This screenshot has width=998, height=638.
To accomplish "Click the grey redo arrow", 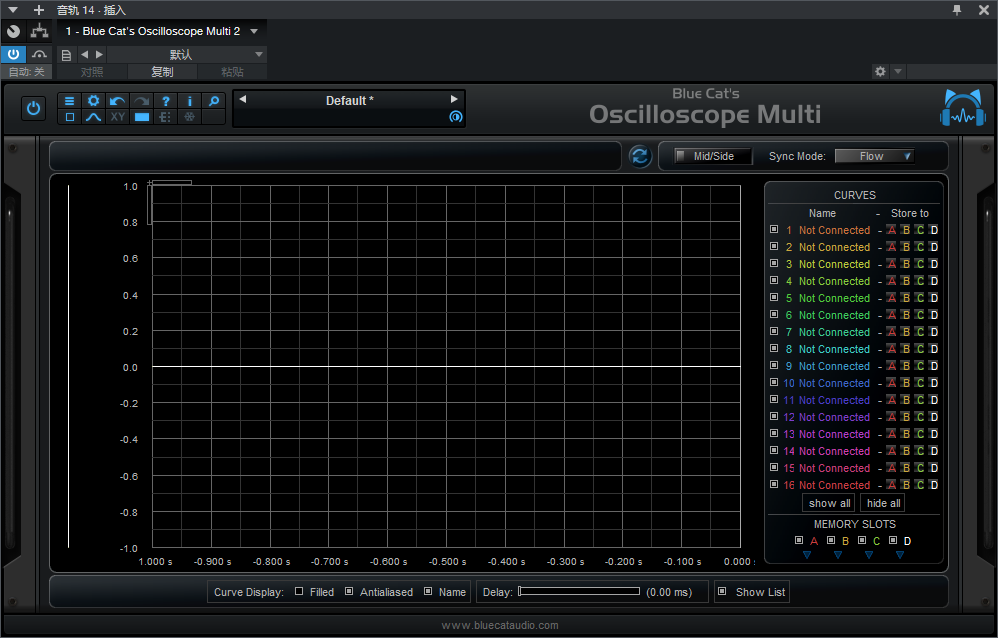I will (141, 101).
